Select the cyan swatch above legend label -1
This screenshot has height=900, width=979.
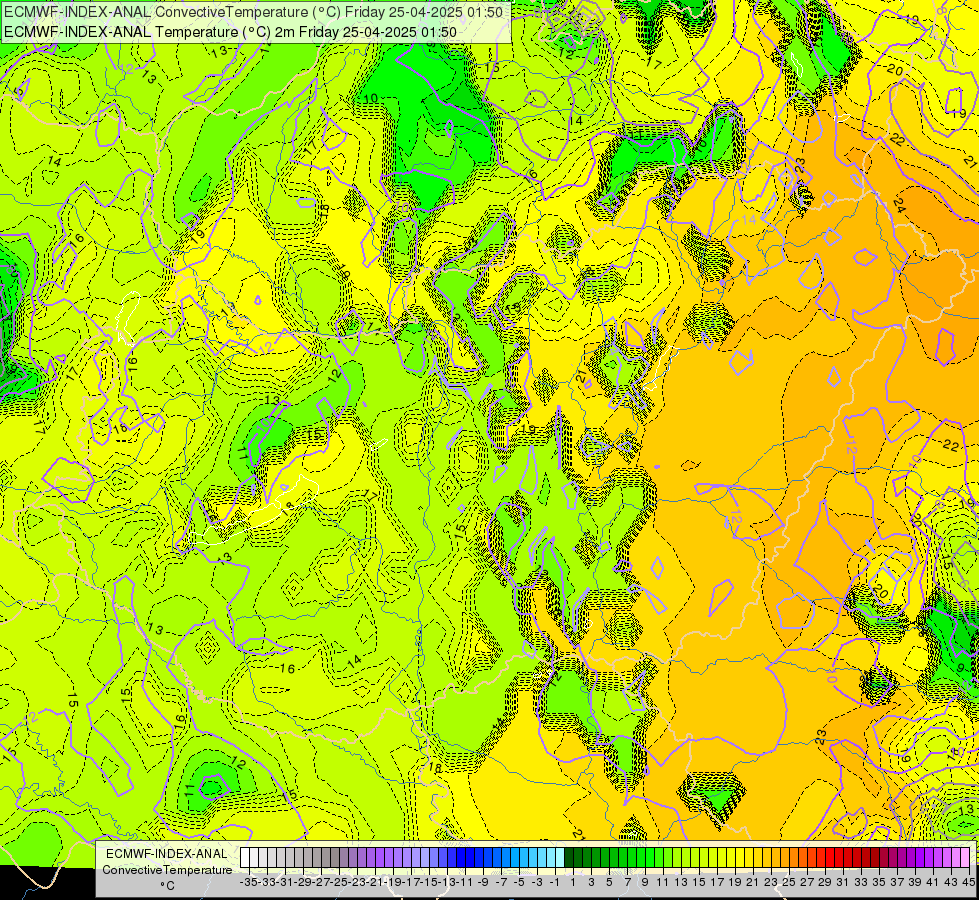tap(551, 858)
